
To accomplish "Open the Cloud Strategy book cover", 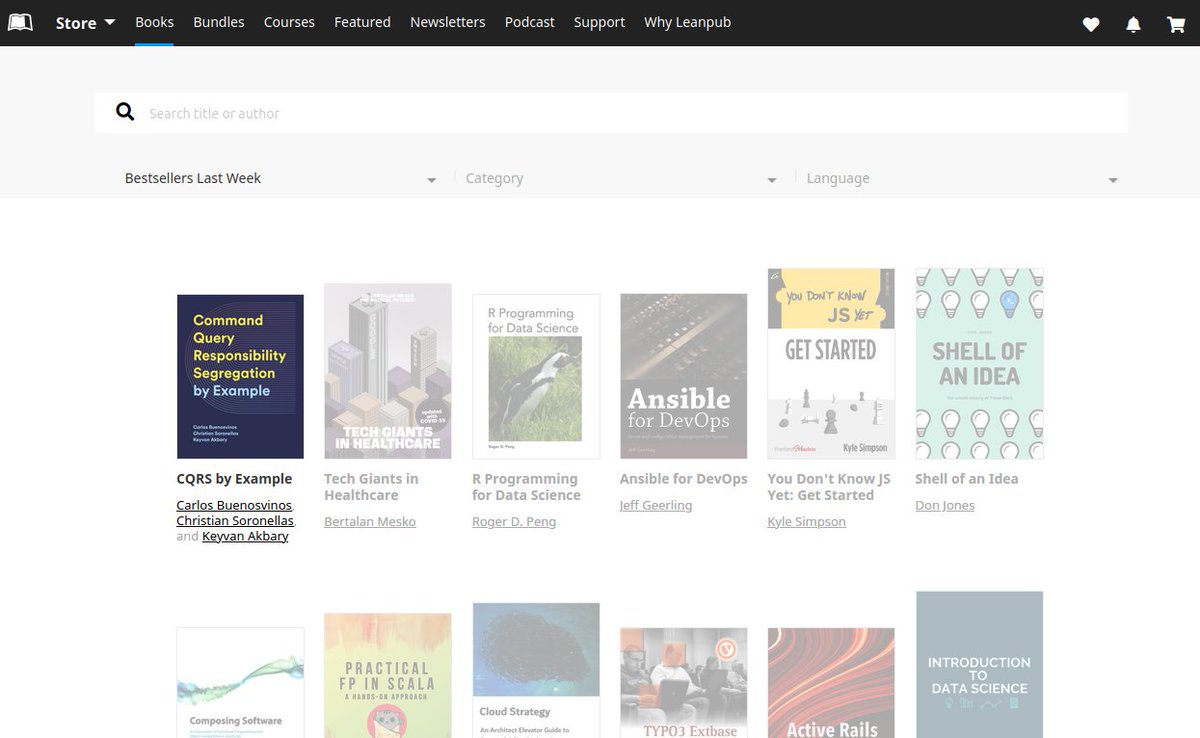I will (x=536, y=670).
